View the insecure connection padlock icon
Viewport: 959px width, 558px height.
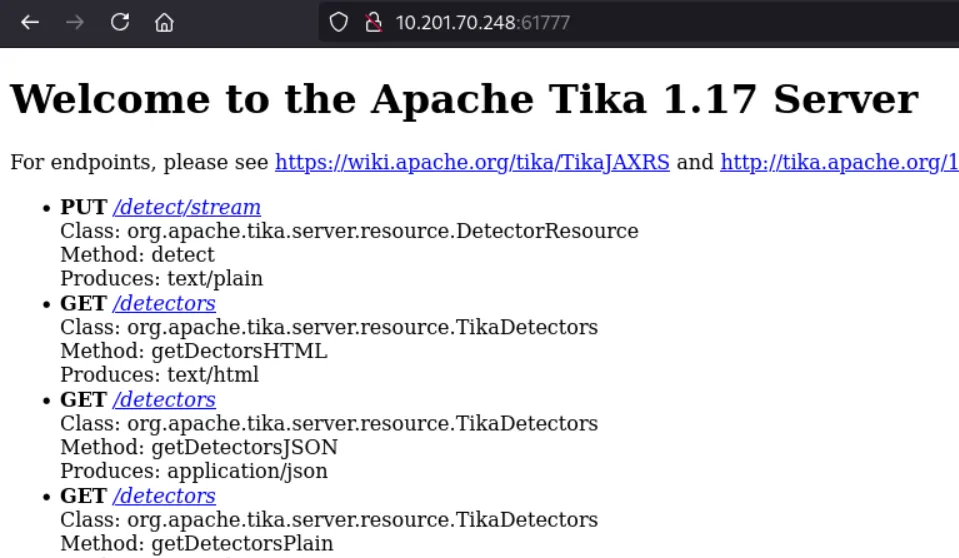(373, 23)
